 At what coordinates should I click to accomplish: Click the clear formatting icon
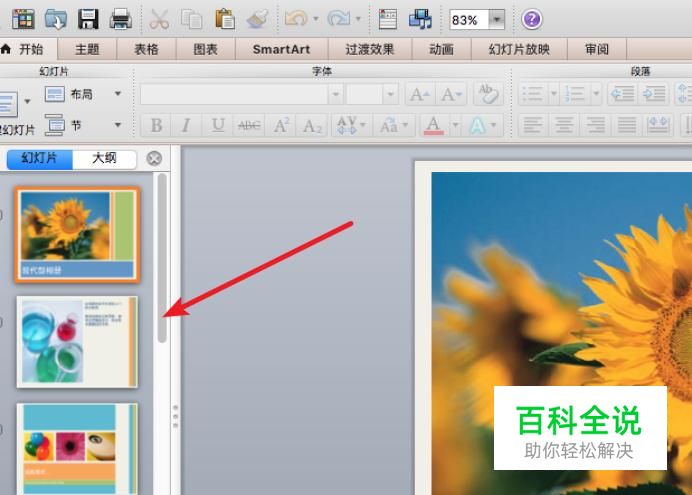[x=488, y=94]
